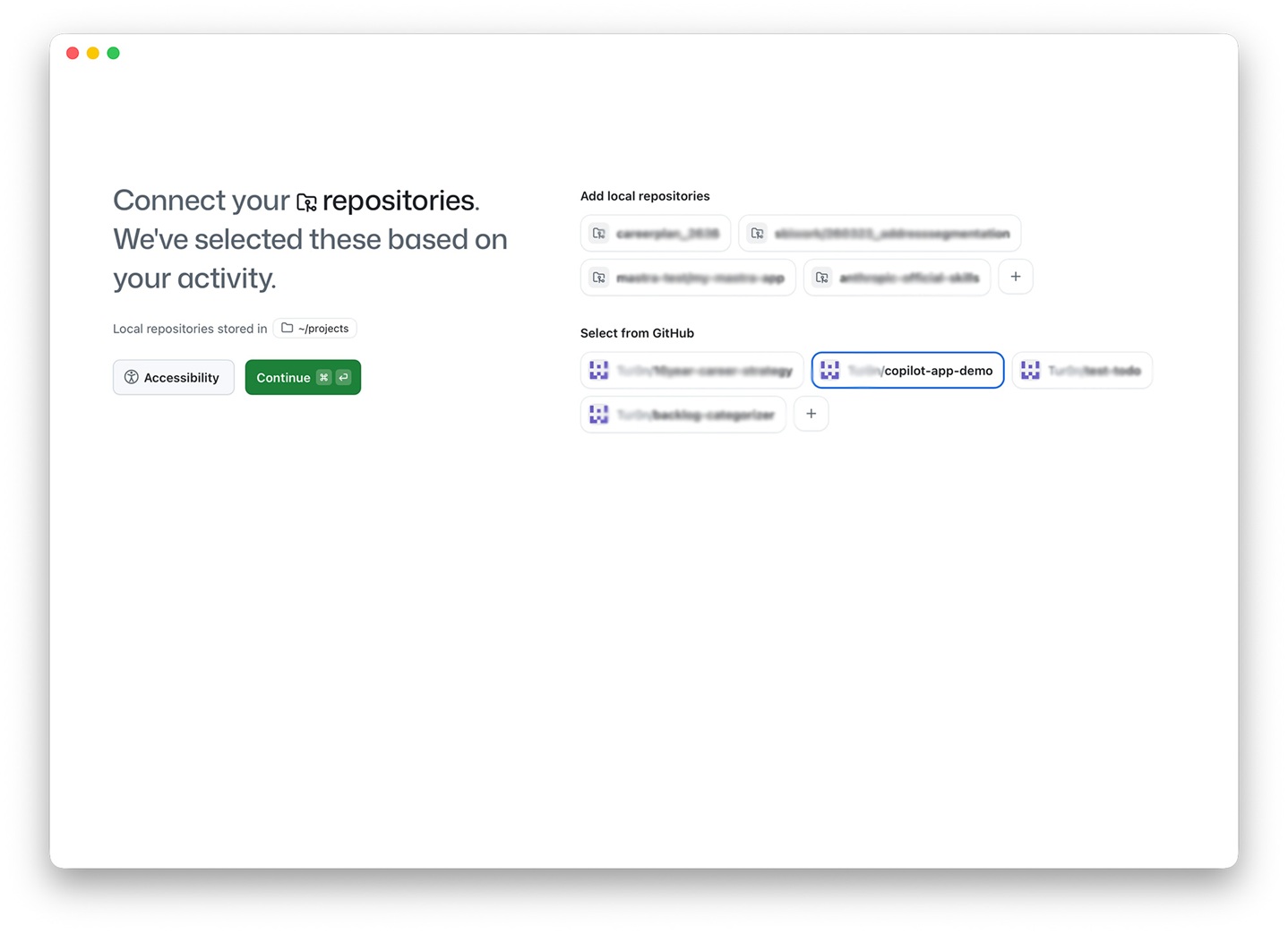Click the "Select from GitHub" heading
Screen dimensions: 1288x934
point(637,333)
